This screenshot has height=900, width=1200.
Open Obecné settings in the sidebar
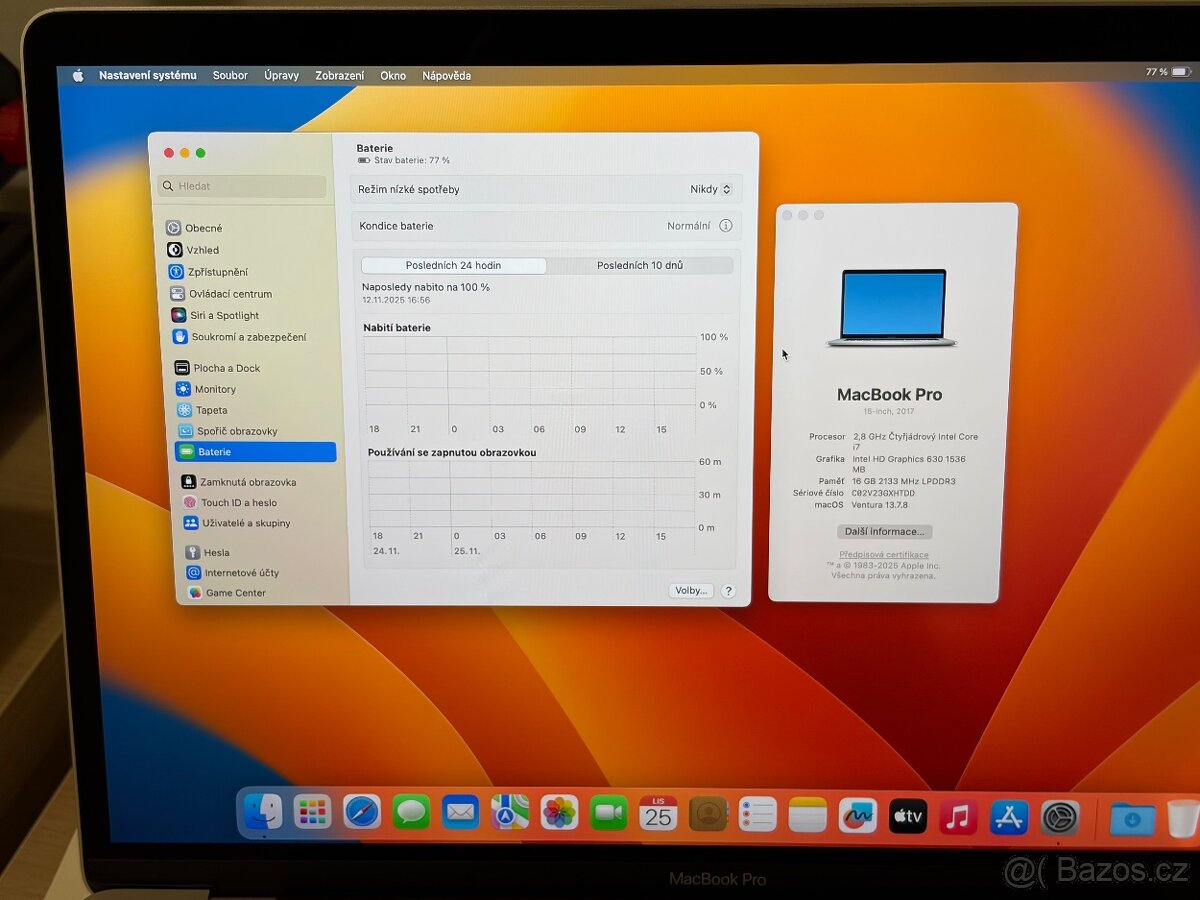click(x=205, y=228)
